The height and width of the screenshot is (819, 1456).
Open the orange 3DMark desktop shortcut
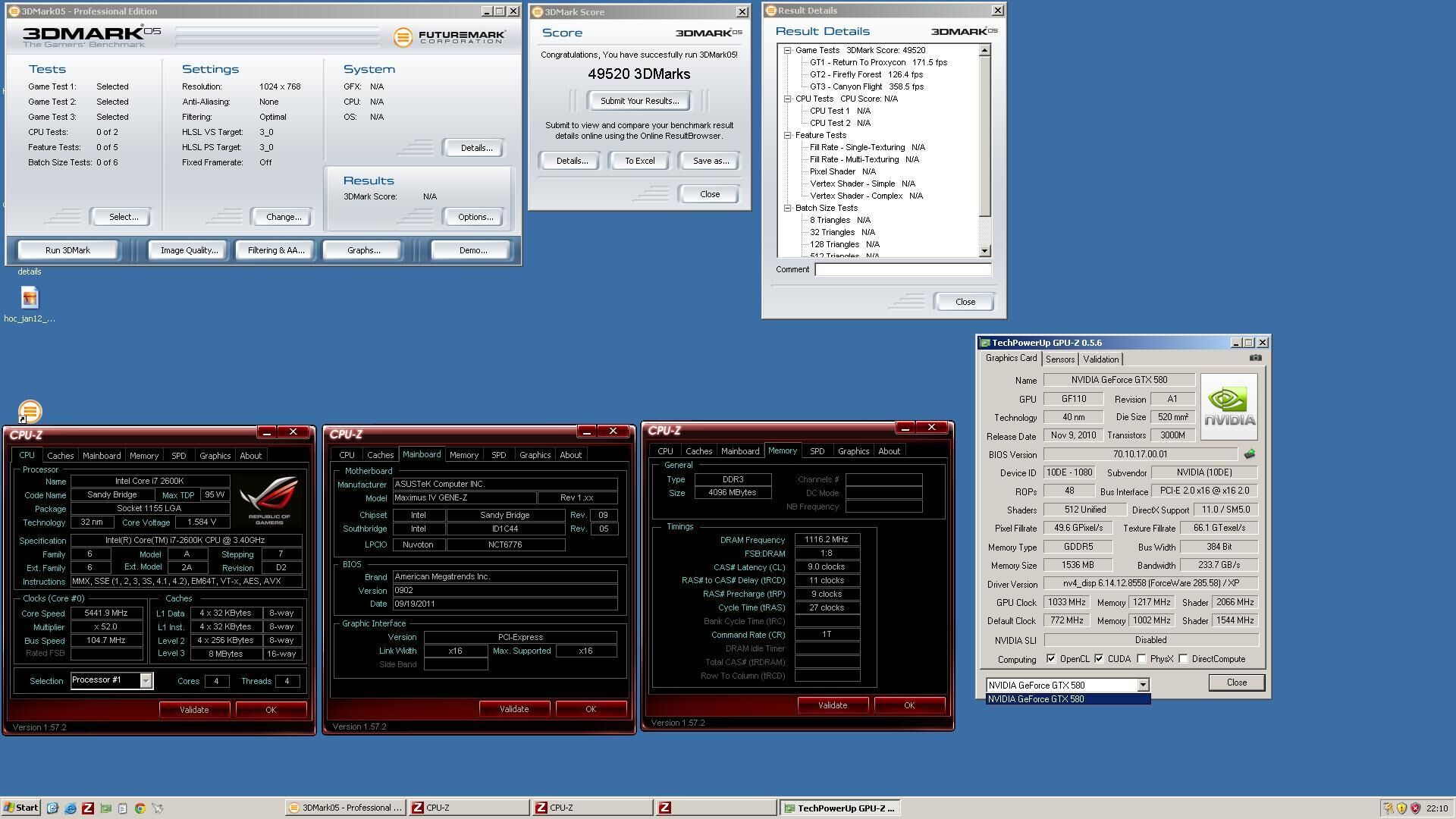point(30,411)
